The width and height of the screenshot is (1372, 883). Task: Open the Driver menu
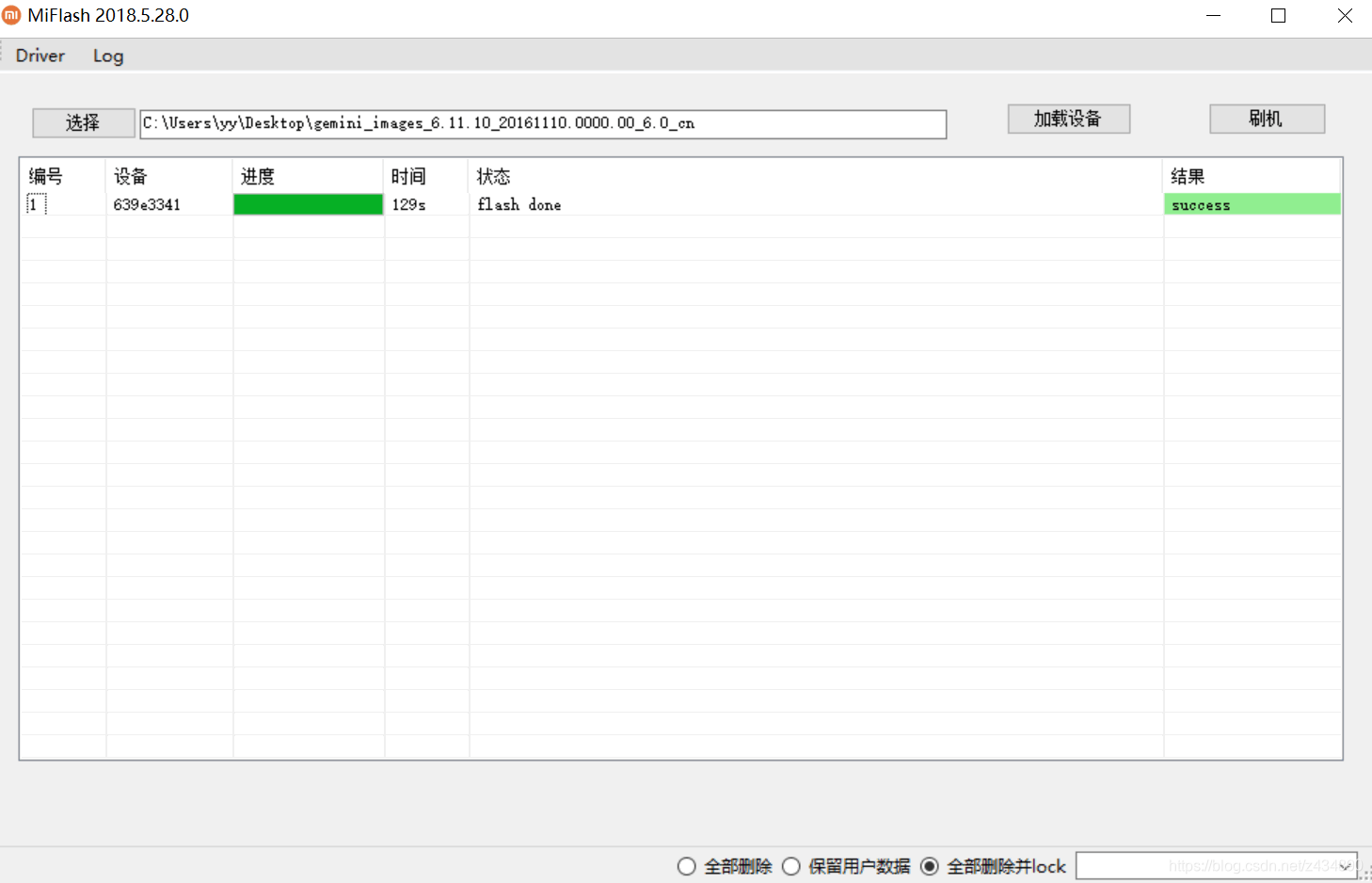coord(40,56)
